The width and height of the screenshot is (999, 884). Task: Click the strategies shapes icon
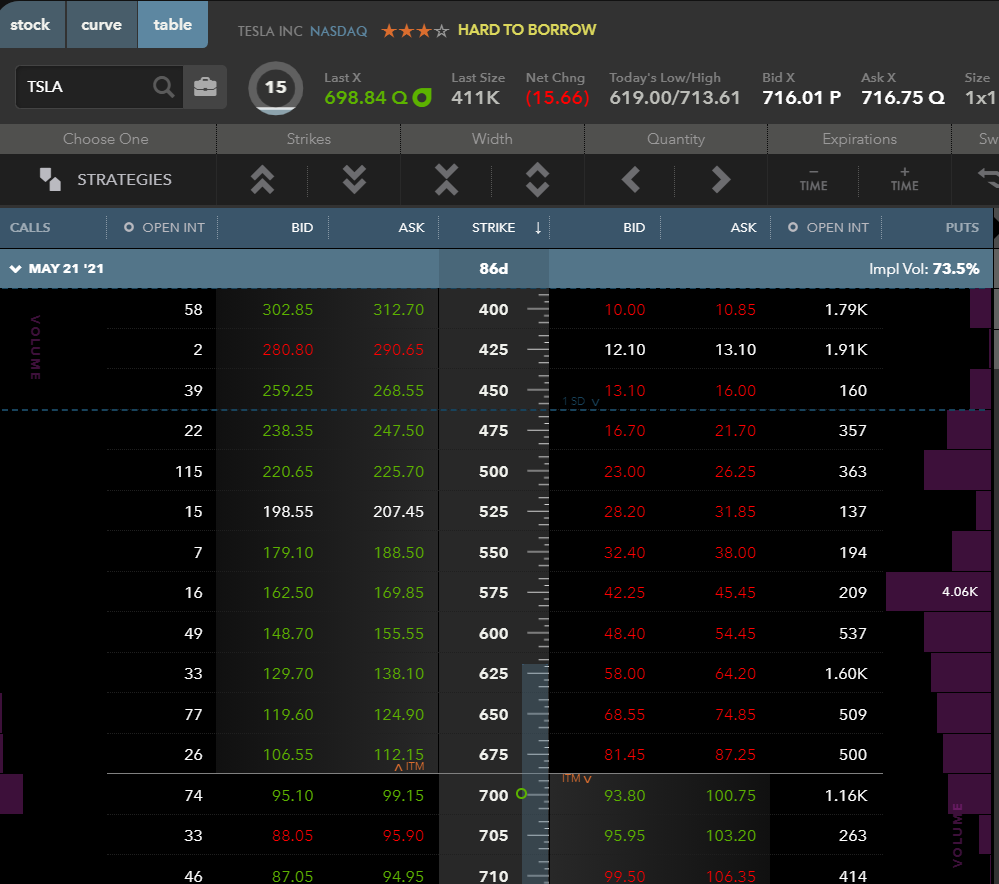click(x=50, y=180)
